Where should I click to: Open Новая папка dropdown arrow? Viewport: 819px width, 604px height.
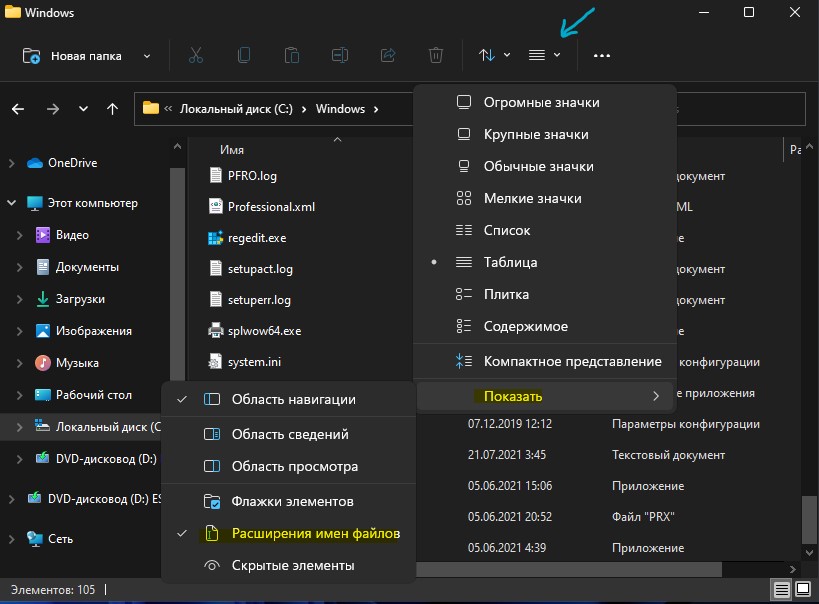(147, 56)
